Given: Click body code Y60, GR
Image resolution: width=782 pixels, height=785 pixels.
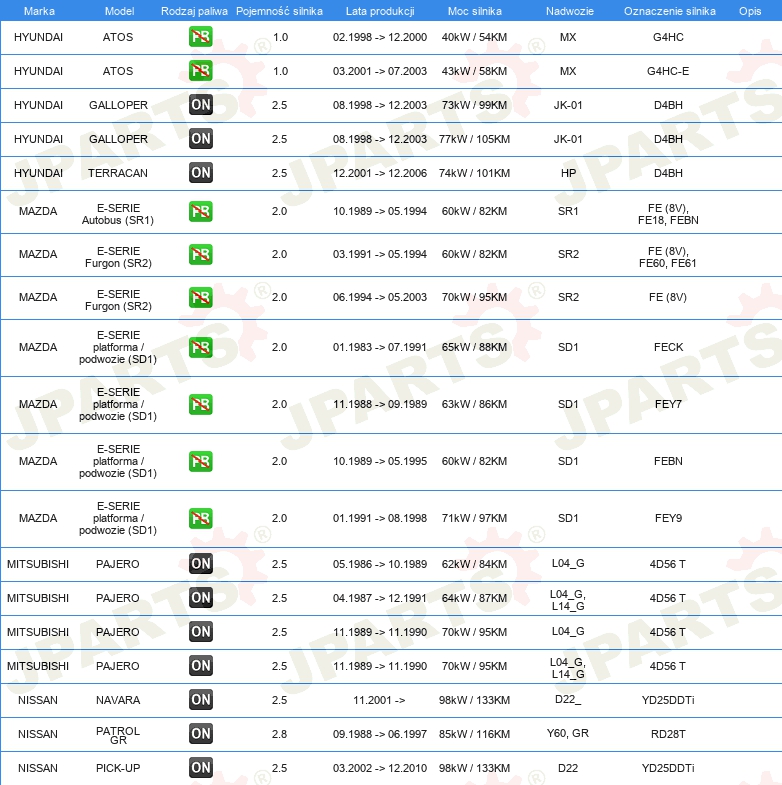Looking at the screenshot, I should point(568,733).
